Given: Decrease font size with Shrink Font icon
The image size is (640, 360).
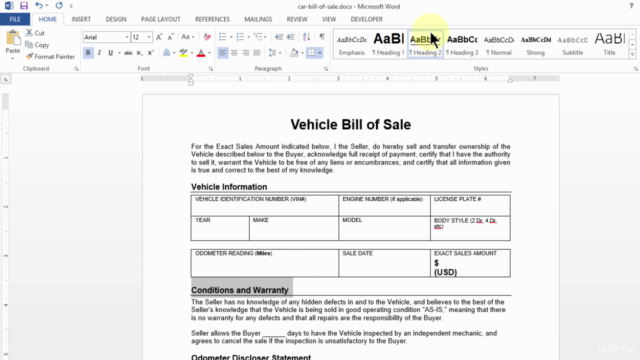Looking at the screenshot, I should coord(171,37).
